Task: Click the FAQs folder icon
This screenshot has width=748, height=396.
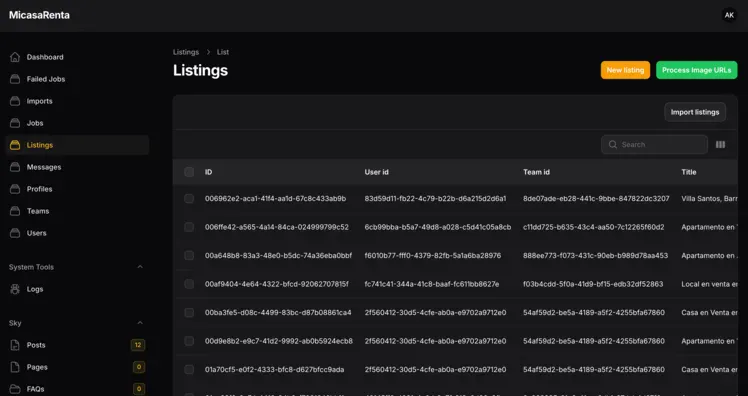Action: 15,389
